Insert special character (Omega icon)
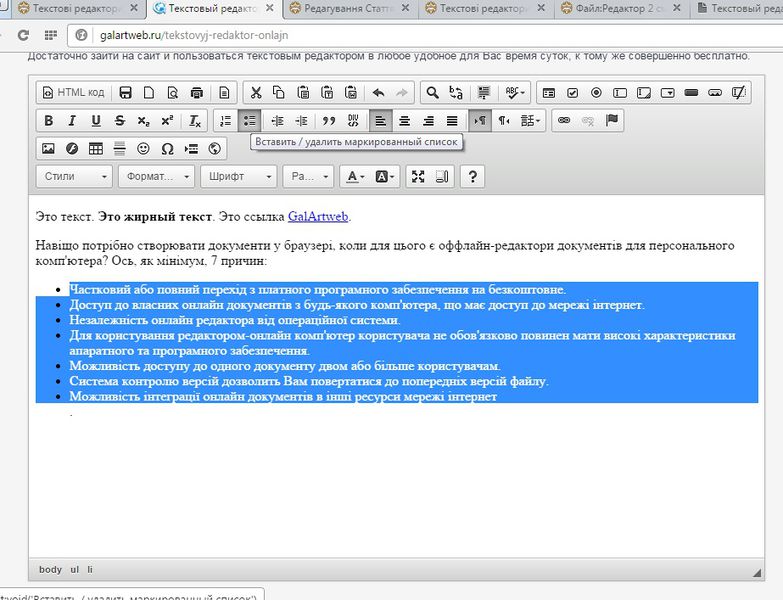The image size is (783, 600). click(167, 149)
